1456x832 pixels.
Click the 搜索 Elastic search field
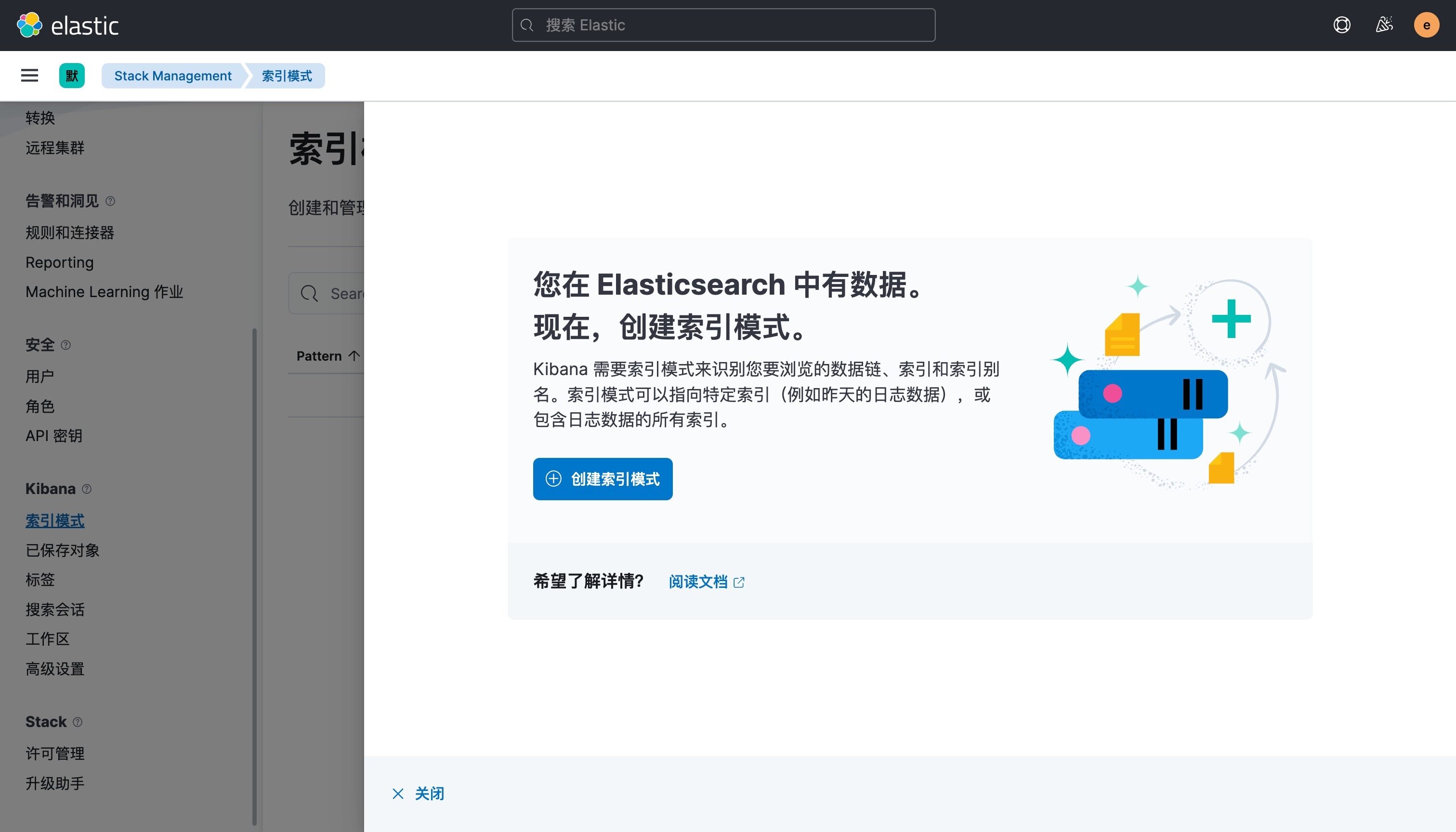723,25
